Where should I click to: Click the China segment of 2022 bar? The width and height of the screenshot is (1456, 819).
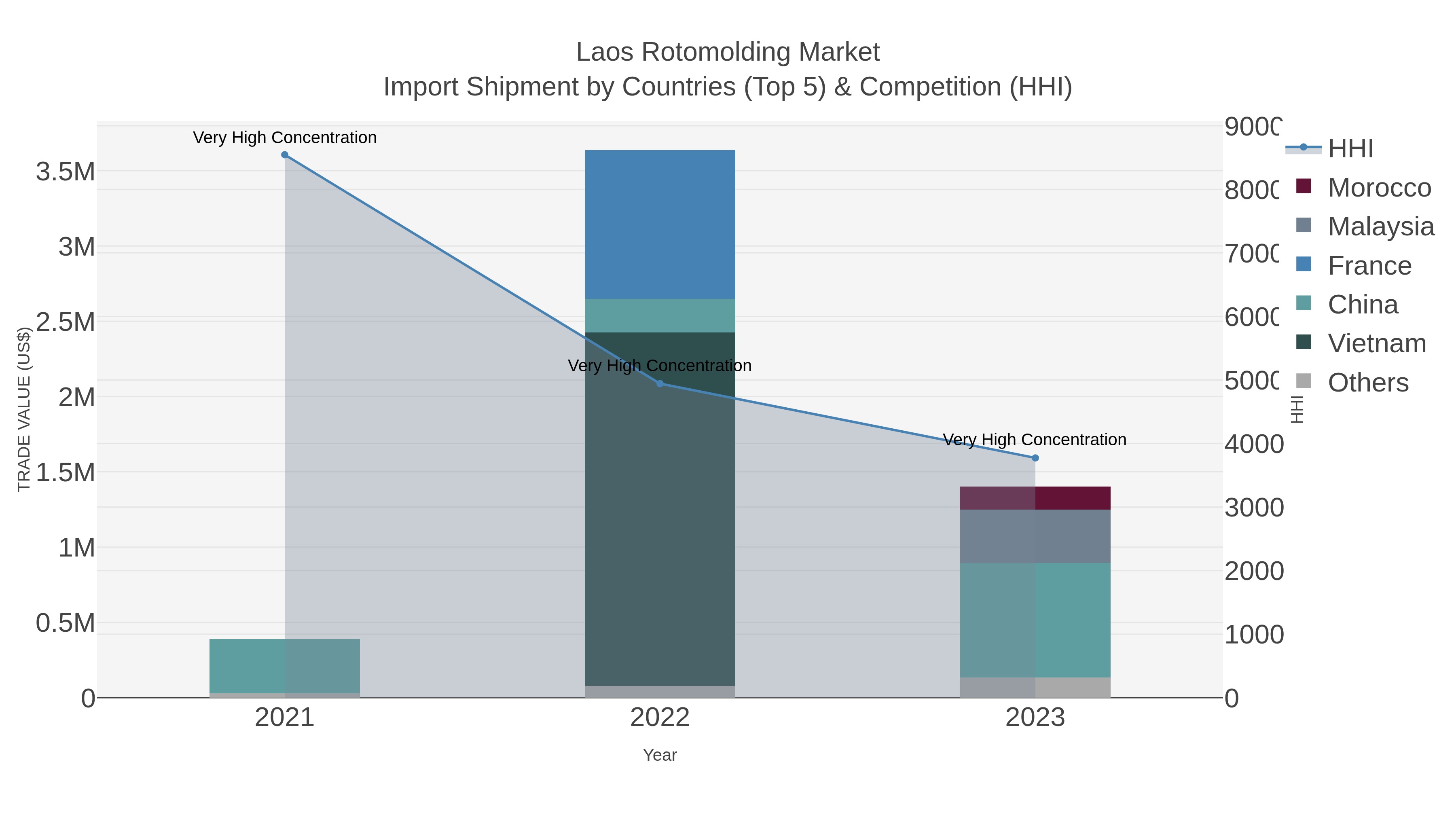660,316
